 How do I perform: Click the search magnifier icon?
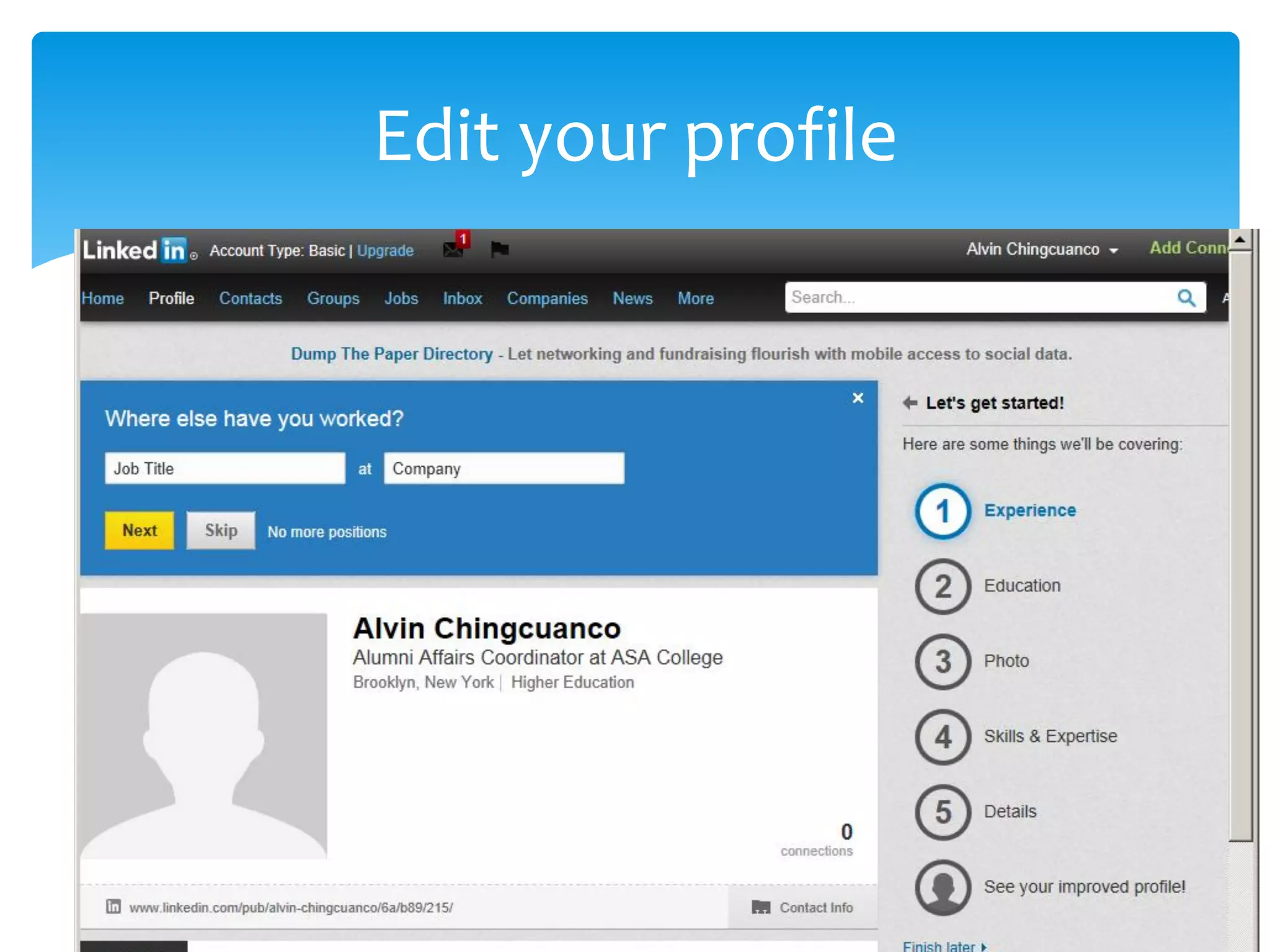[1186, 297]
